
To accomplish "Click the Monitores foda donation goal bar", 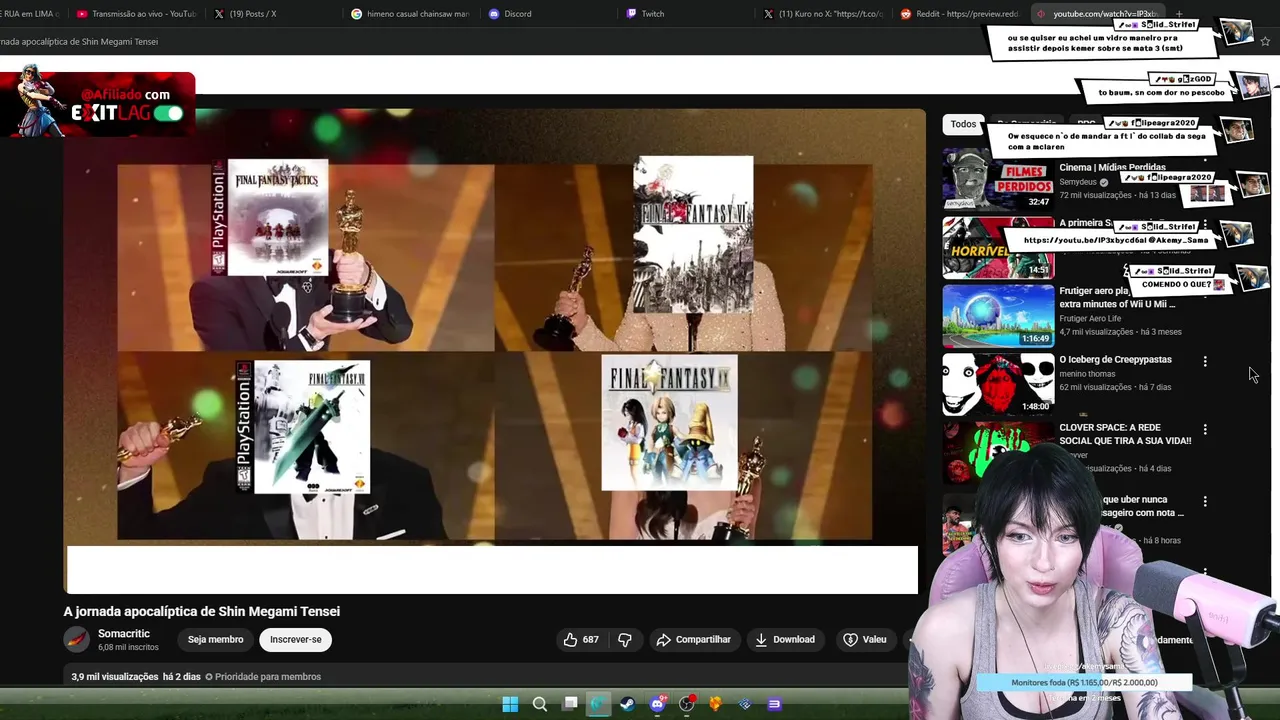I will [x=1084, y=683].
